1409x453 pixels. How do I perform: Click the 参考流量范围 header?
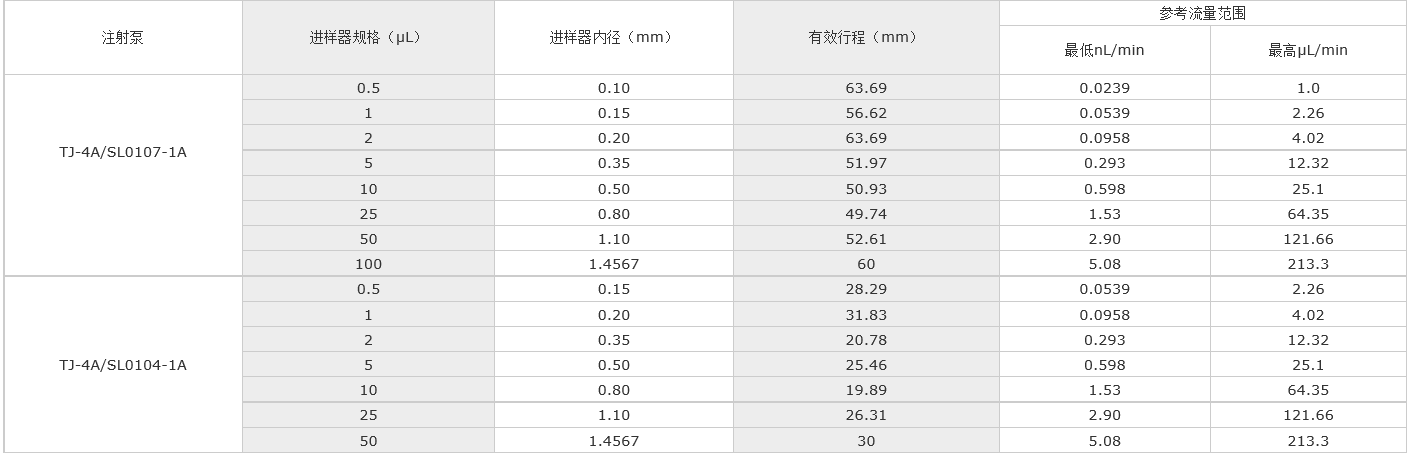(x=1202, y=14)
